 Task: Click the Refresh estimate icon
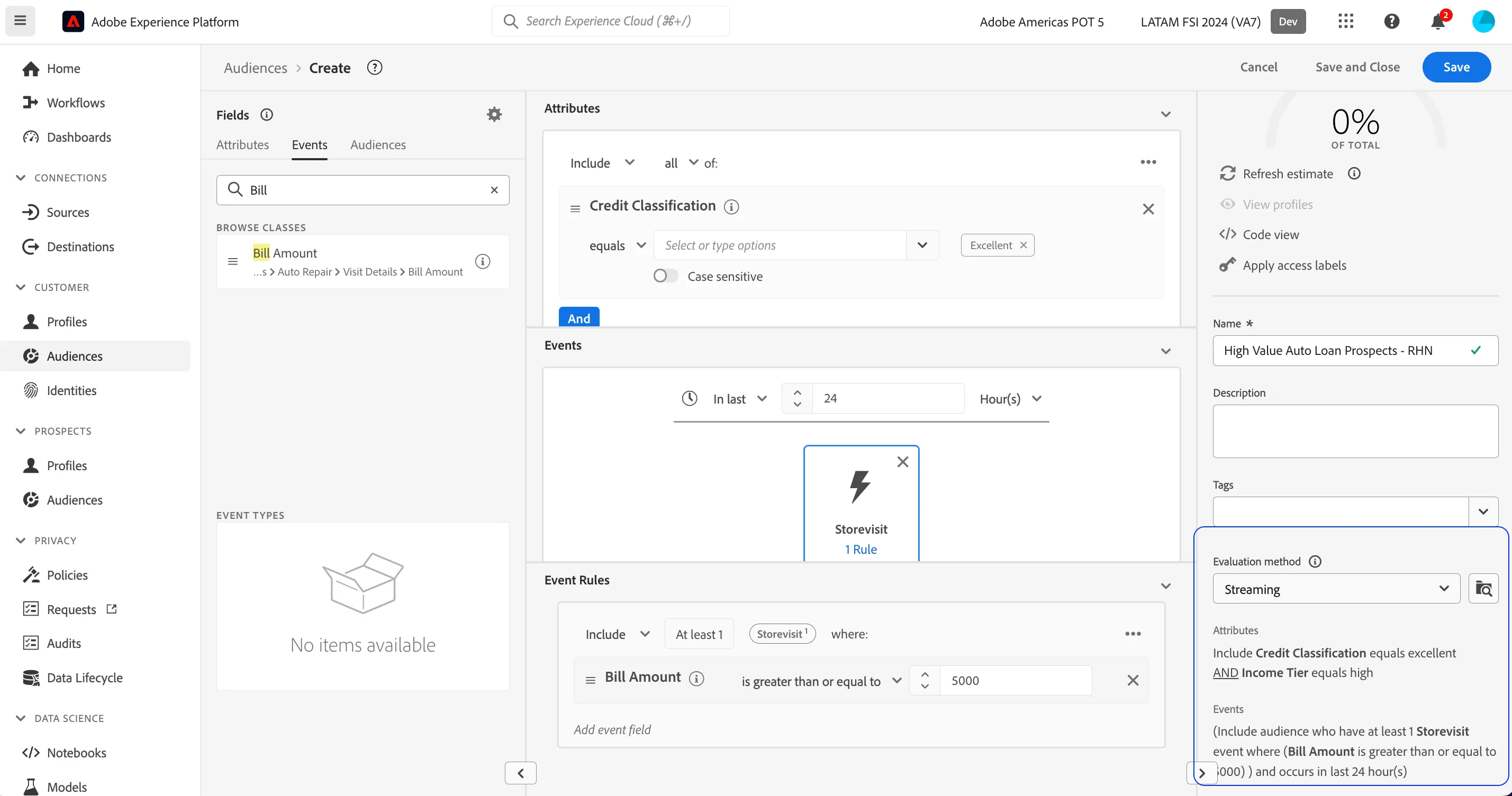click(1227, 173)
